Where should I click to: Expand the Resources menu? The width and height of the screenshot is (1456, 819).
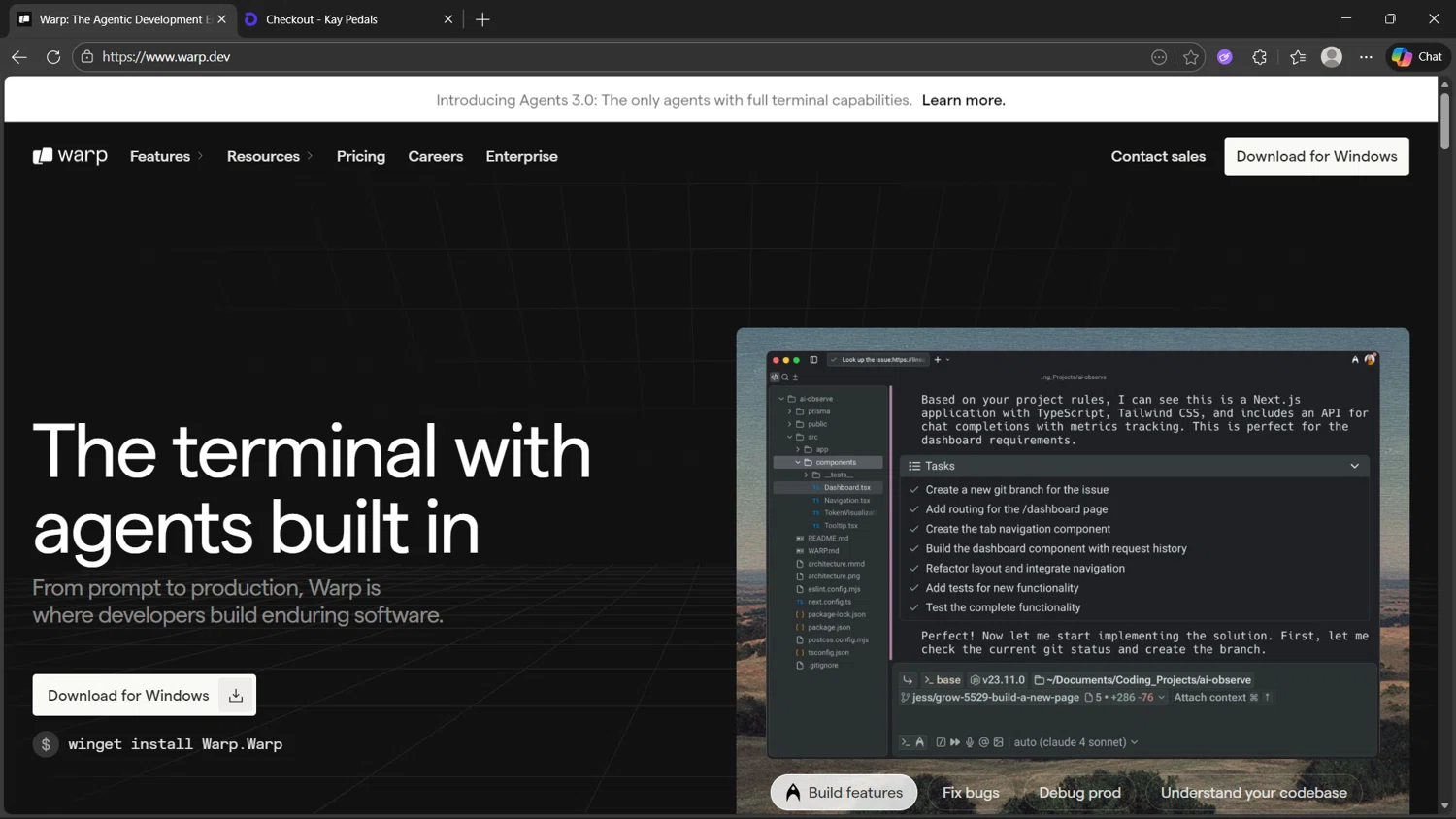[x=270, y=156]
